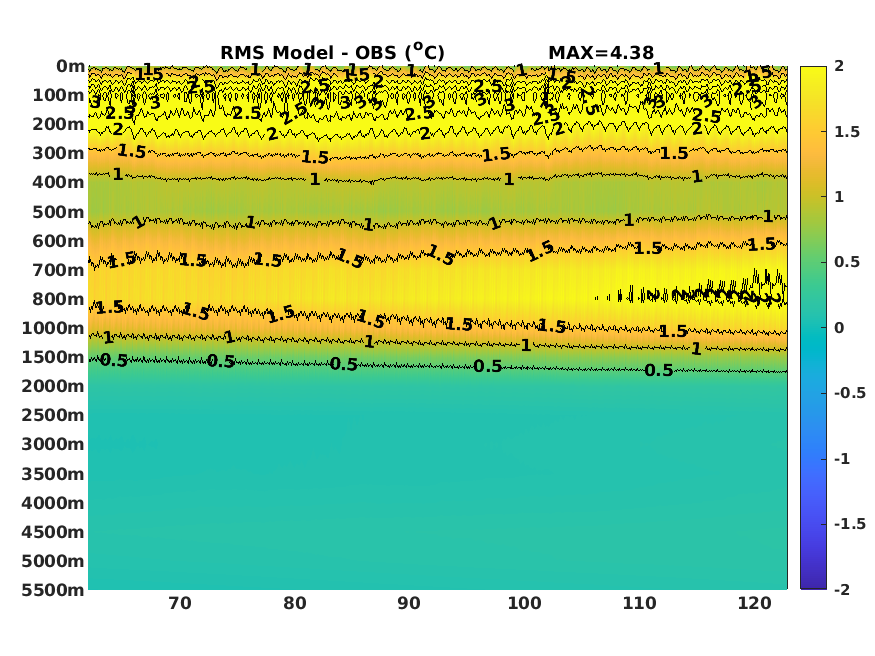The height and width of the screenshot is (656, 875).
Task: Click the colorbar tick label "-2" at bottom
Action: tap(842, 590)
